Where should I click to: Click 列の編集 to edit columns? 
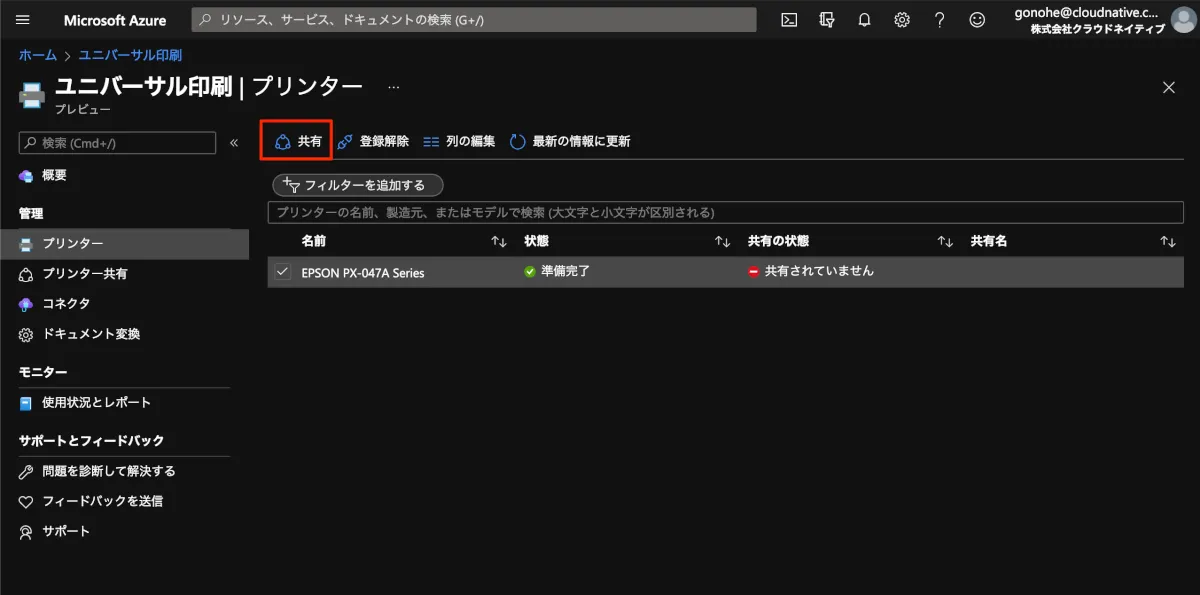(x=459, y=141)
